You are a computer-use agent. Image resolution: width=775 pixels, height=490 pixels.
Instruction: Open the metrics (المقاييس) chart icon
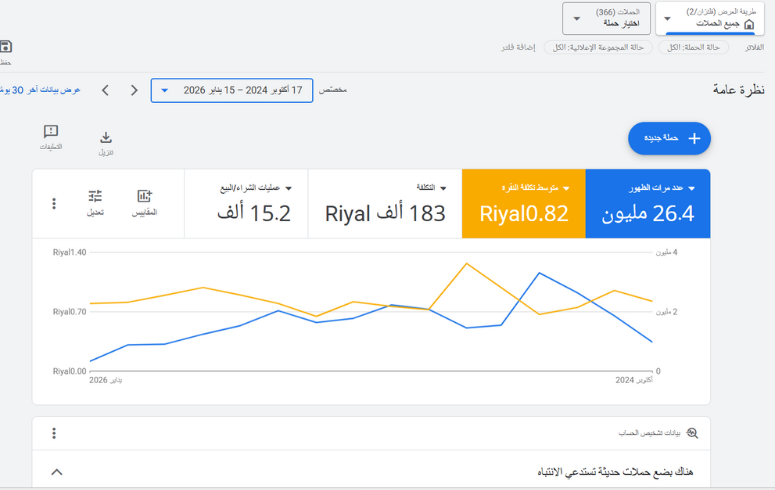[x=145, y=197]
